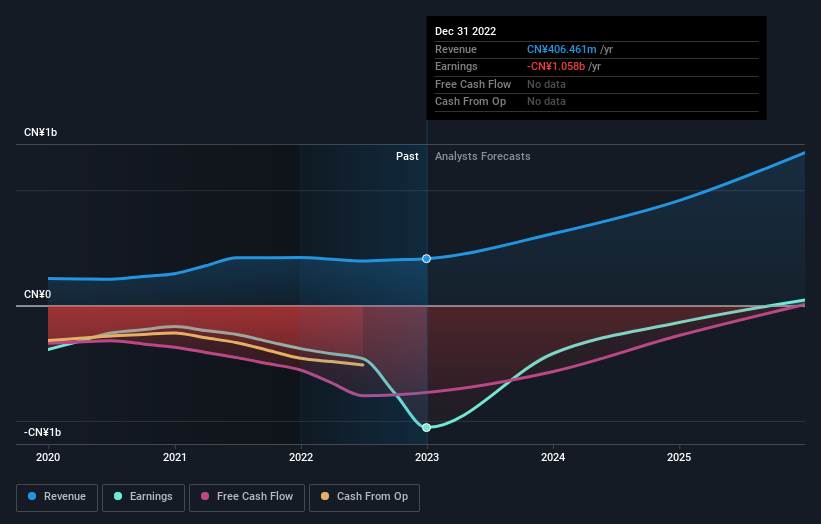Screen dimensions: 821x524
Task: Toggle the Revenue series in the legend
Action: point(57,497)
